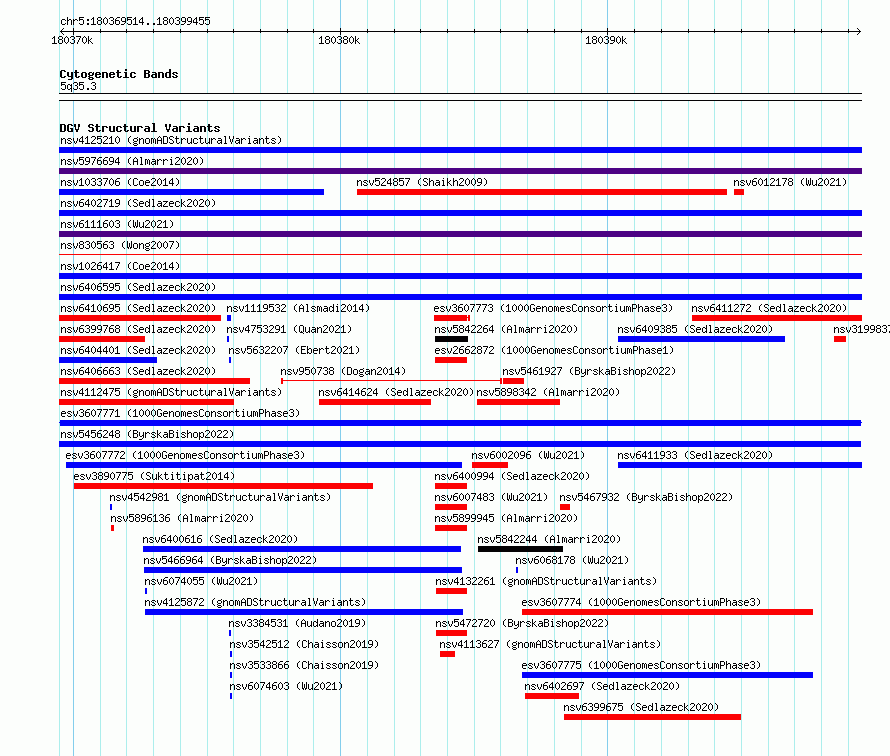Select nsv4542981 gnomAD variant label
The image size is (890, 756).
click(220, 497)
